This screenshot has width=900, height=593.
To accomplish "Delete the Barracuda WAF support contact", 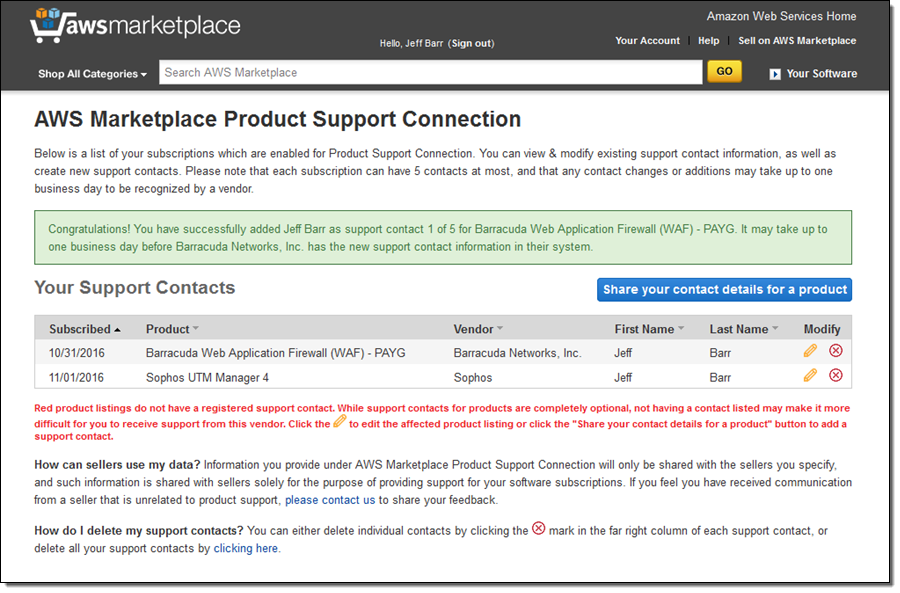I will [836, 351].
